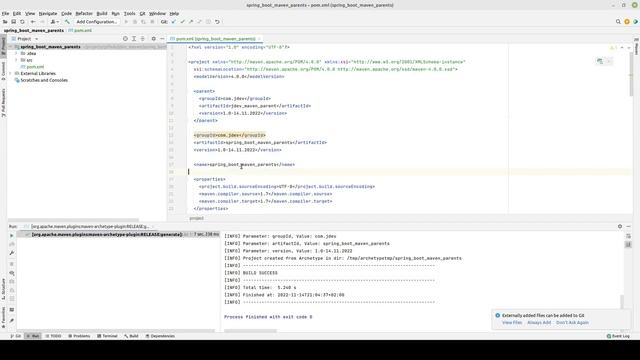The image size is (640, 360).
Task: Open the Refactor menu
Action: pos(84,13)
